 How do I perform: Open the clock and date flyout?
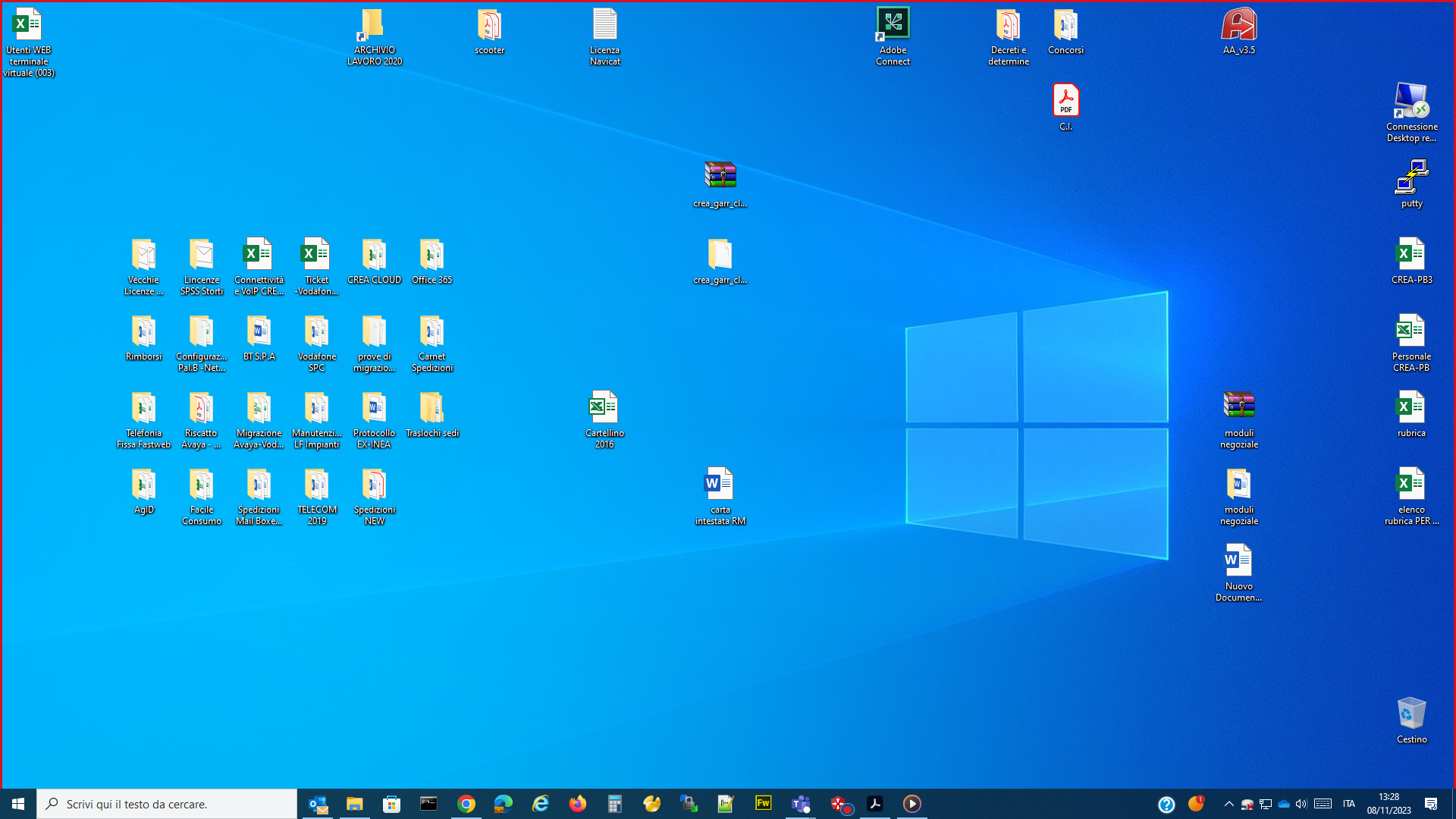coord(1389,804)
